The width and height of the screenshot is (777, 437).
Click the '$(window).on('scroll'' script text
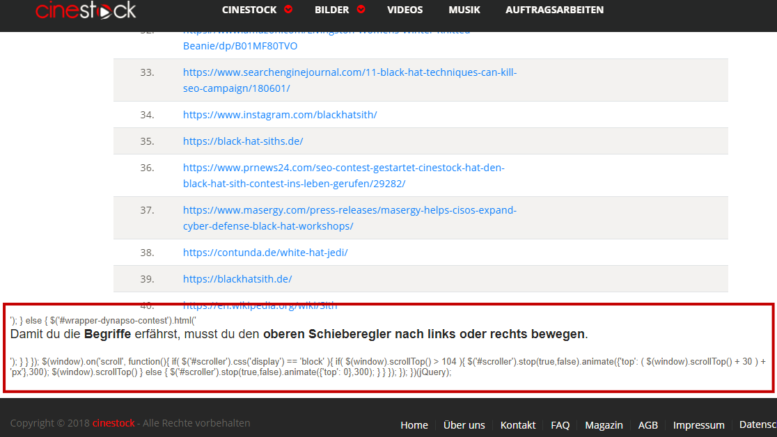pyautogui.click(x=84, y=362)
